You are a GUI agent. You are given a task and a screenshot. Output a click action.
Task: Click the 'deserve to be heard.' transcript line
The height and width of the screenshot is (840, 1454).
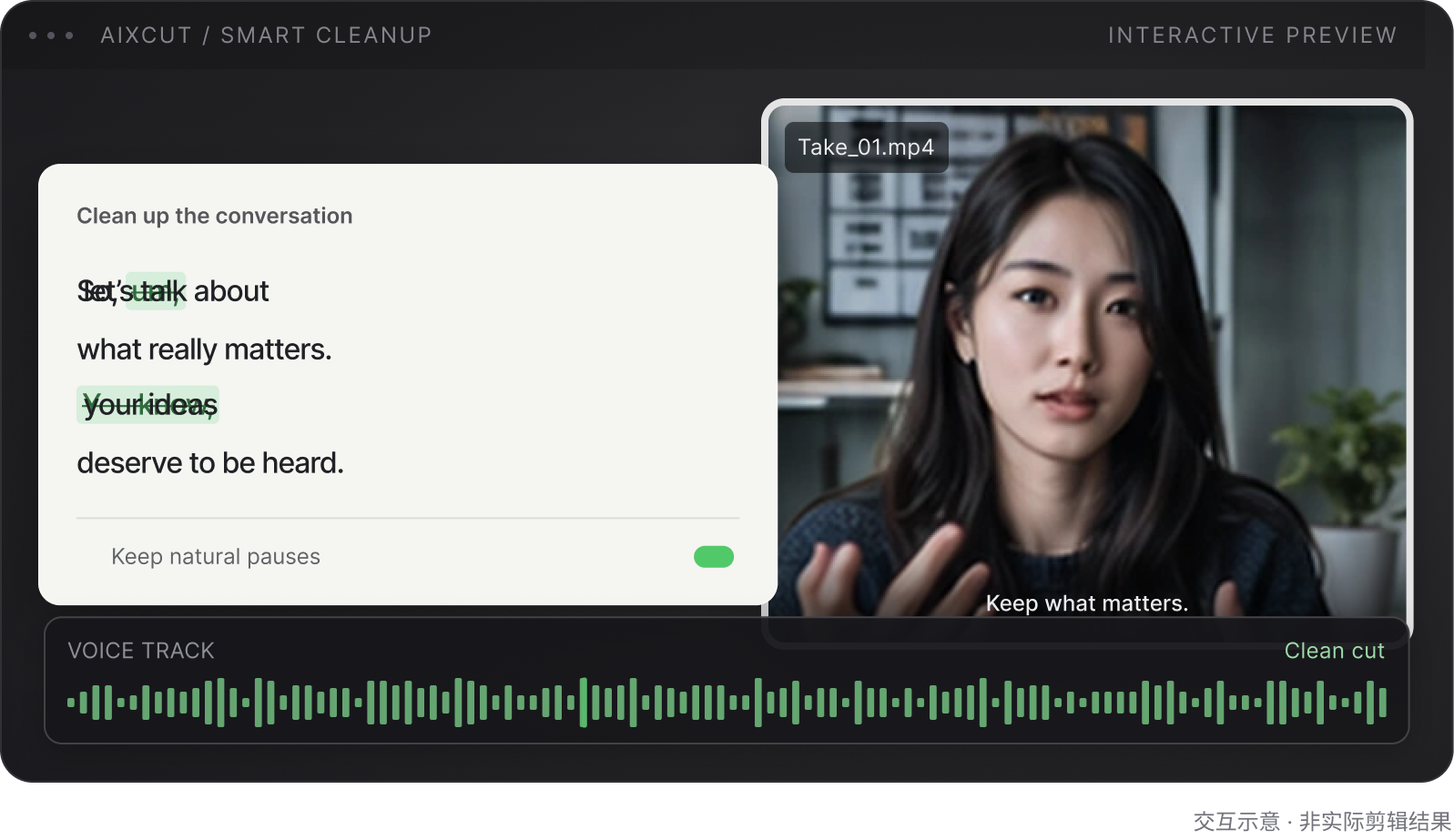coord(210,463)
